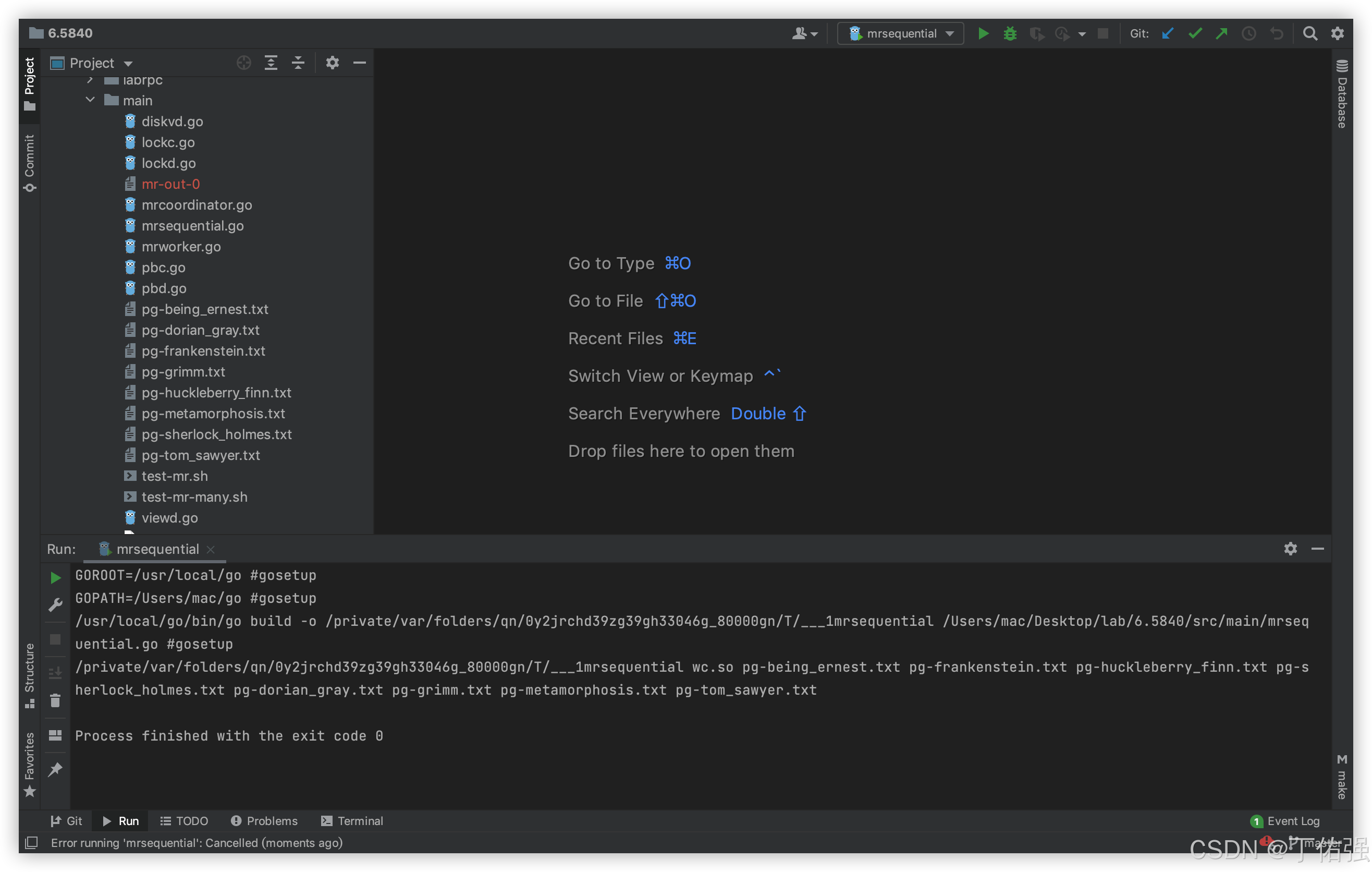1372x872 pixels.
Task: Open the more run actions dropdown arrow
Action: pyautogui.click(x=1082, y=34)
